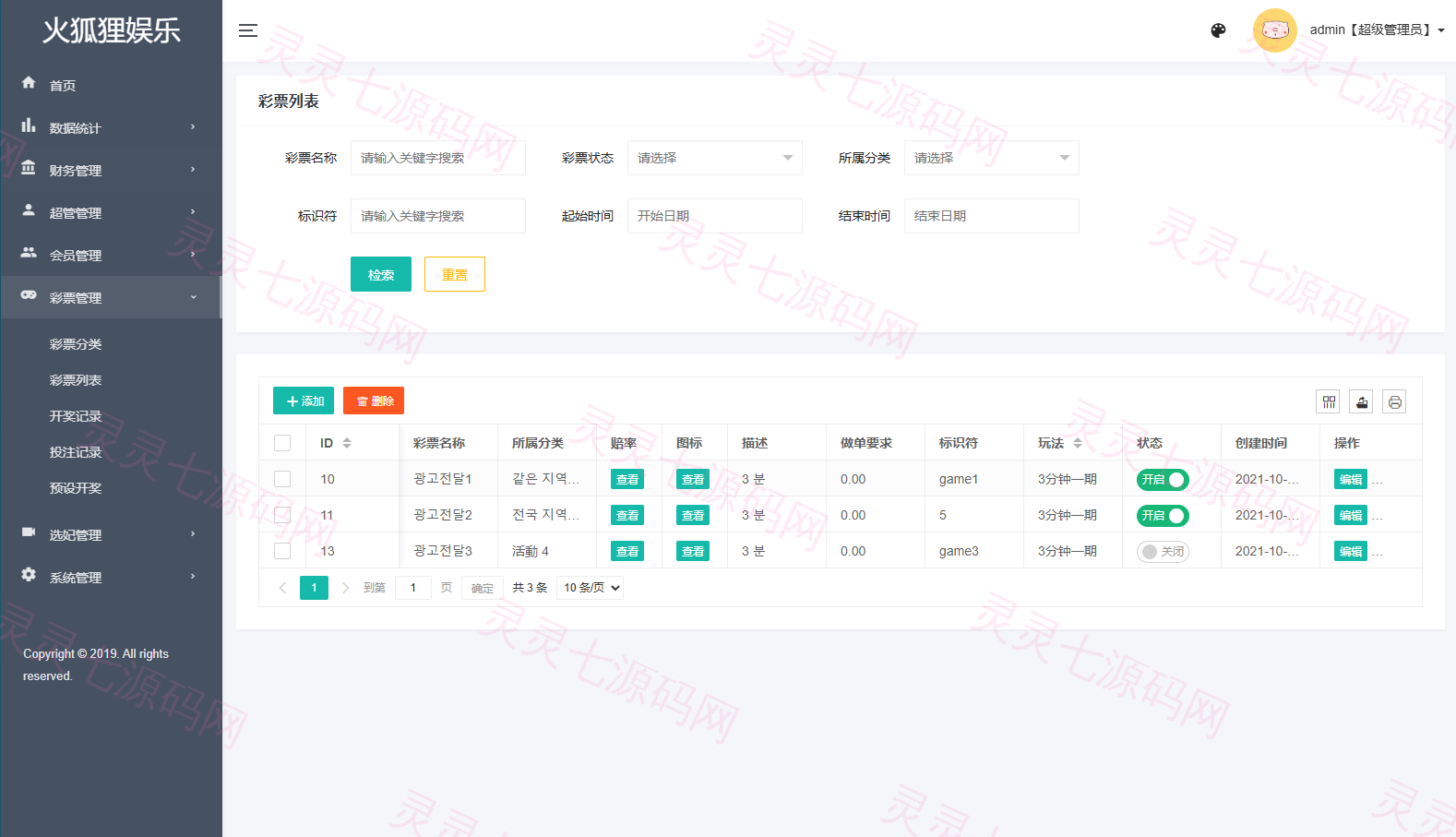Collapse the 彩票管理 sidebar menu
Viewport: 1456px width, 837px height.
(x=111, y=297)
